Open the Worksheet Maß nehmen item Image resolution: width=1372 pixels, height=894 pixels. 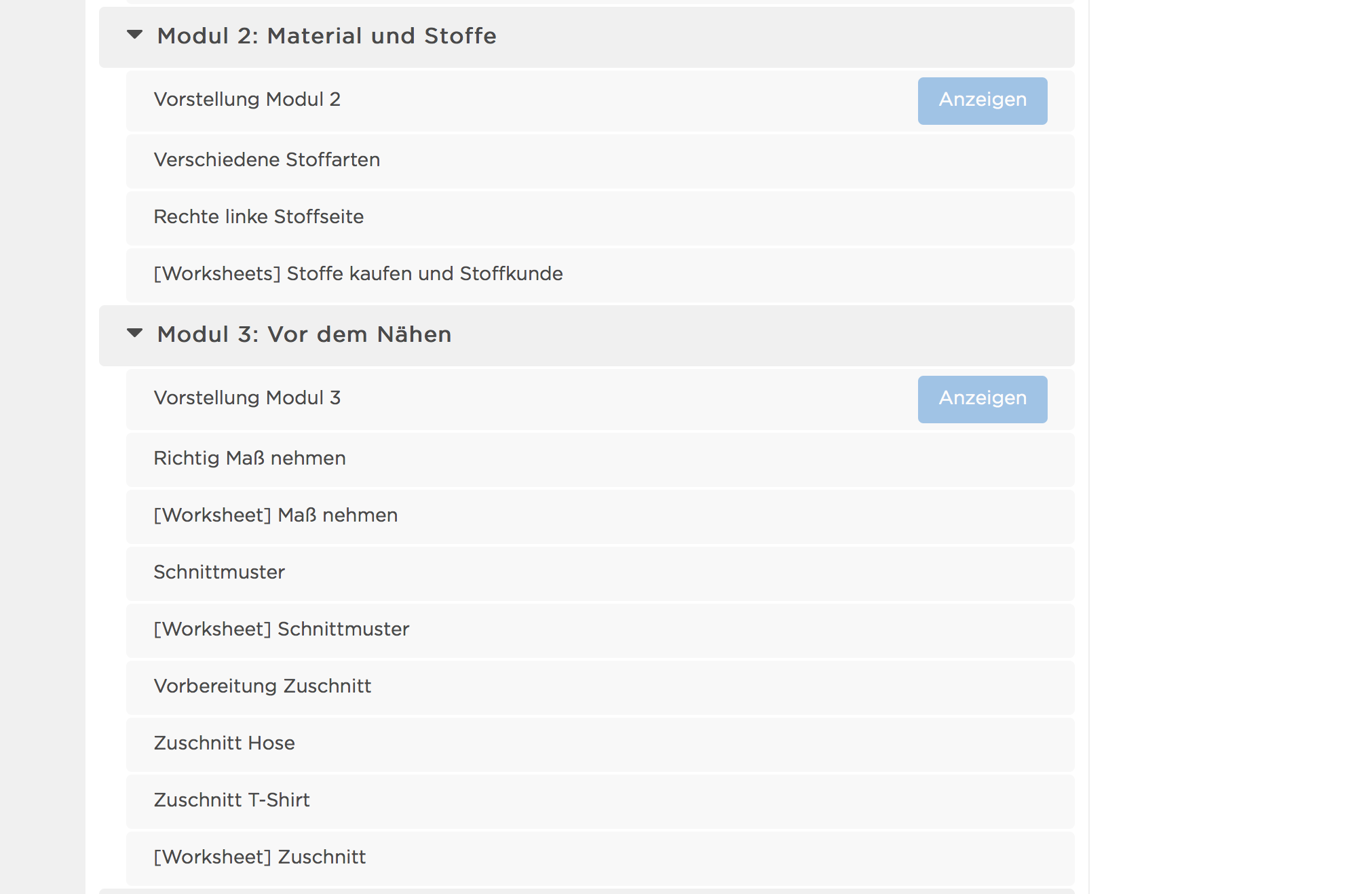275,516
